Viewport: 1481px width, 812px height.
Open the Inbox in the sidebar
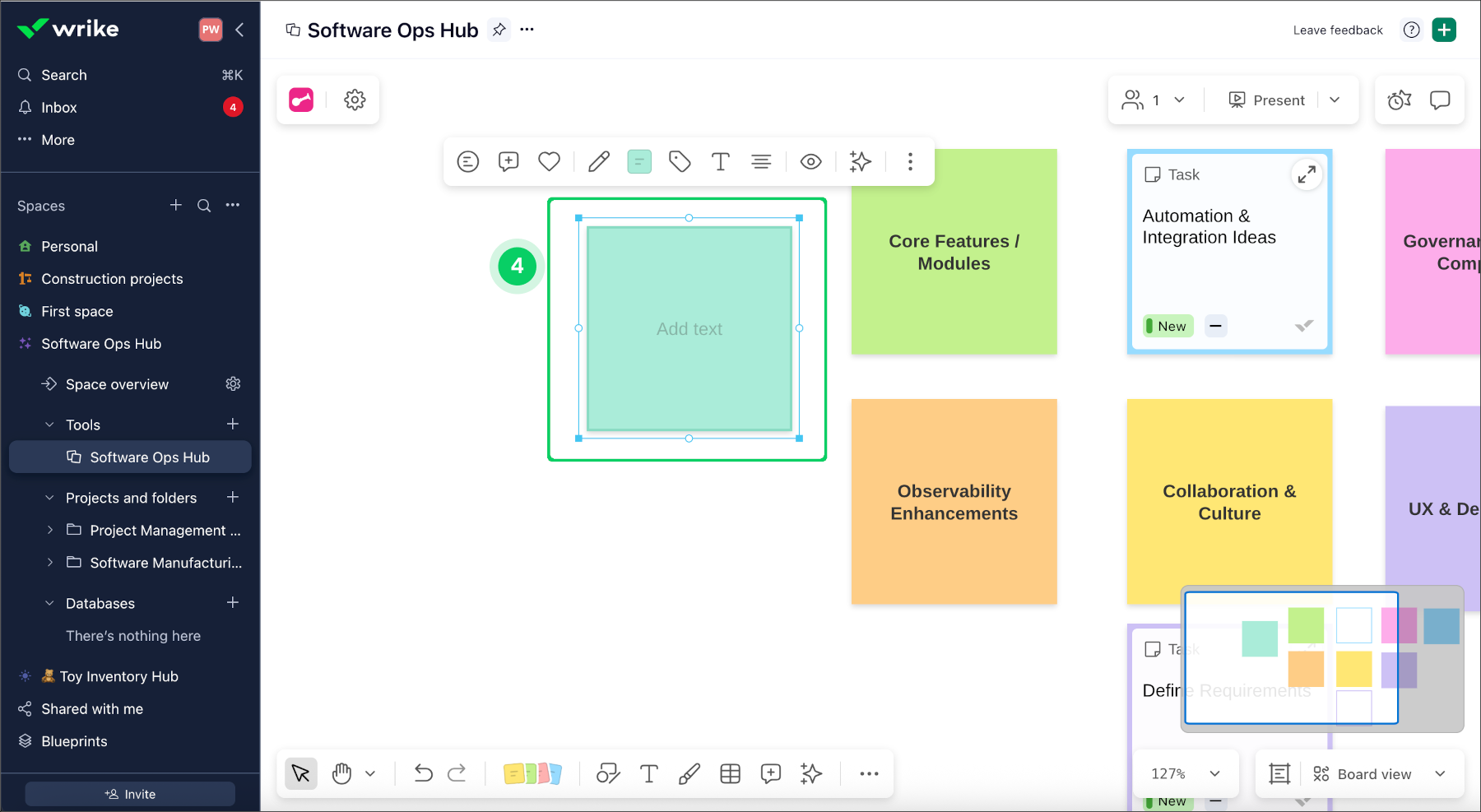point(59,108)
